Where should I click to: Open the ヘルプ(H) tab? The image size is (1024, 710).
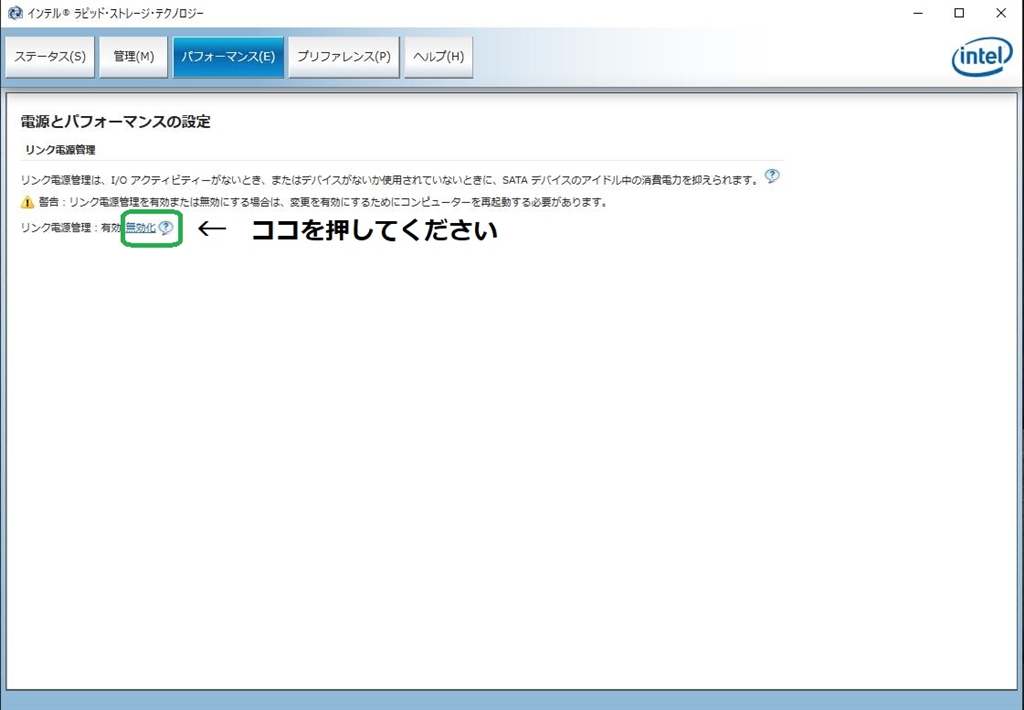point(439,57)
